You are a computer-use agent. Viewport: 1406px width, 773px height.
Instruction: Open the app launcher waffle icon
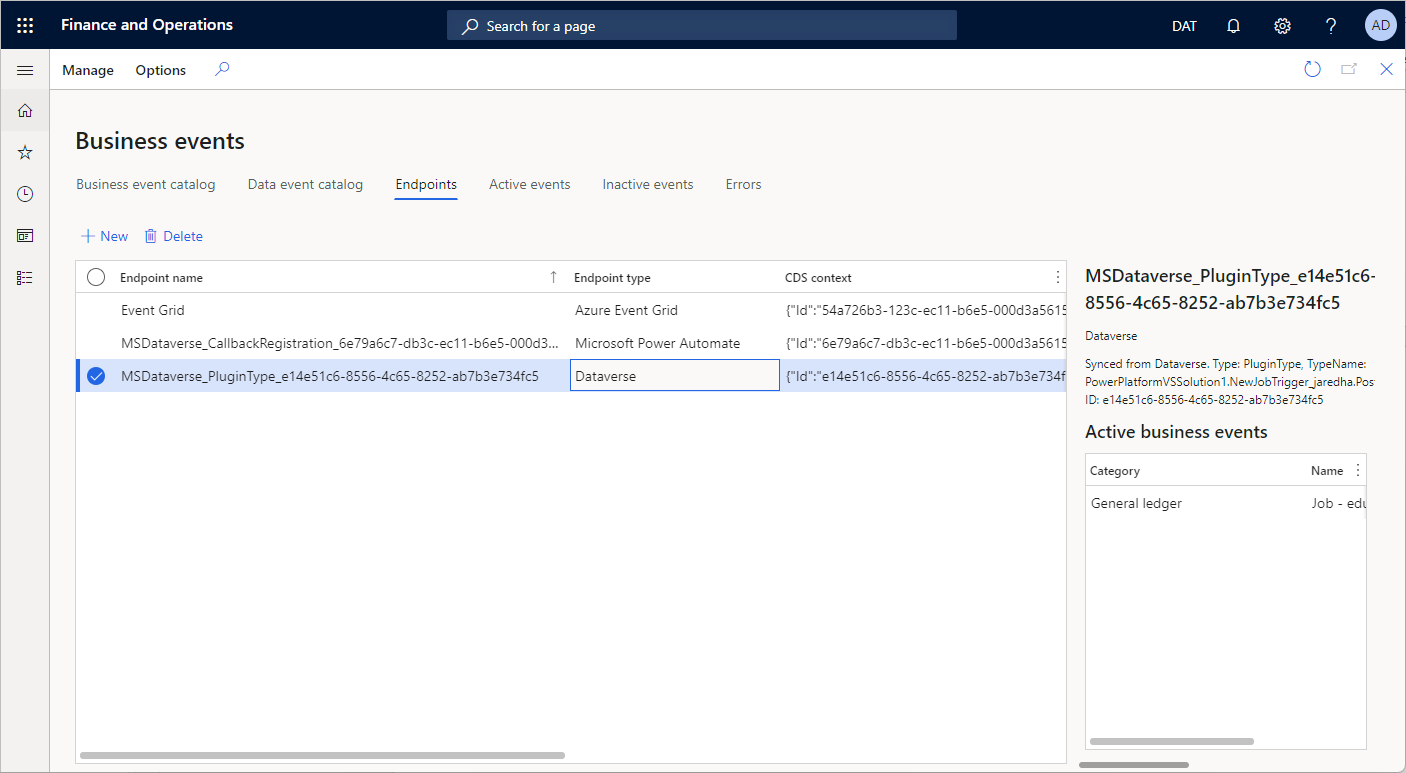pos(25,26)
